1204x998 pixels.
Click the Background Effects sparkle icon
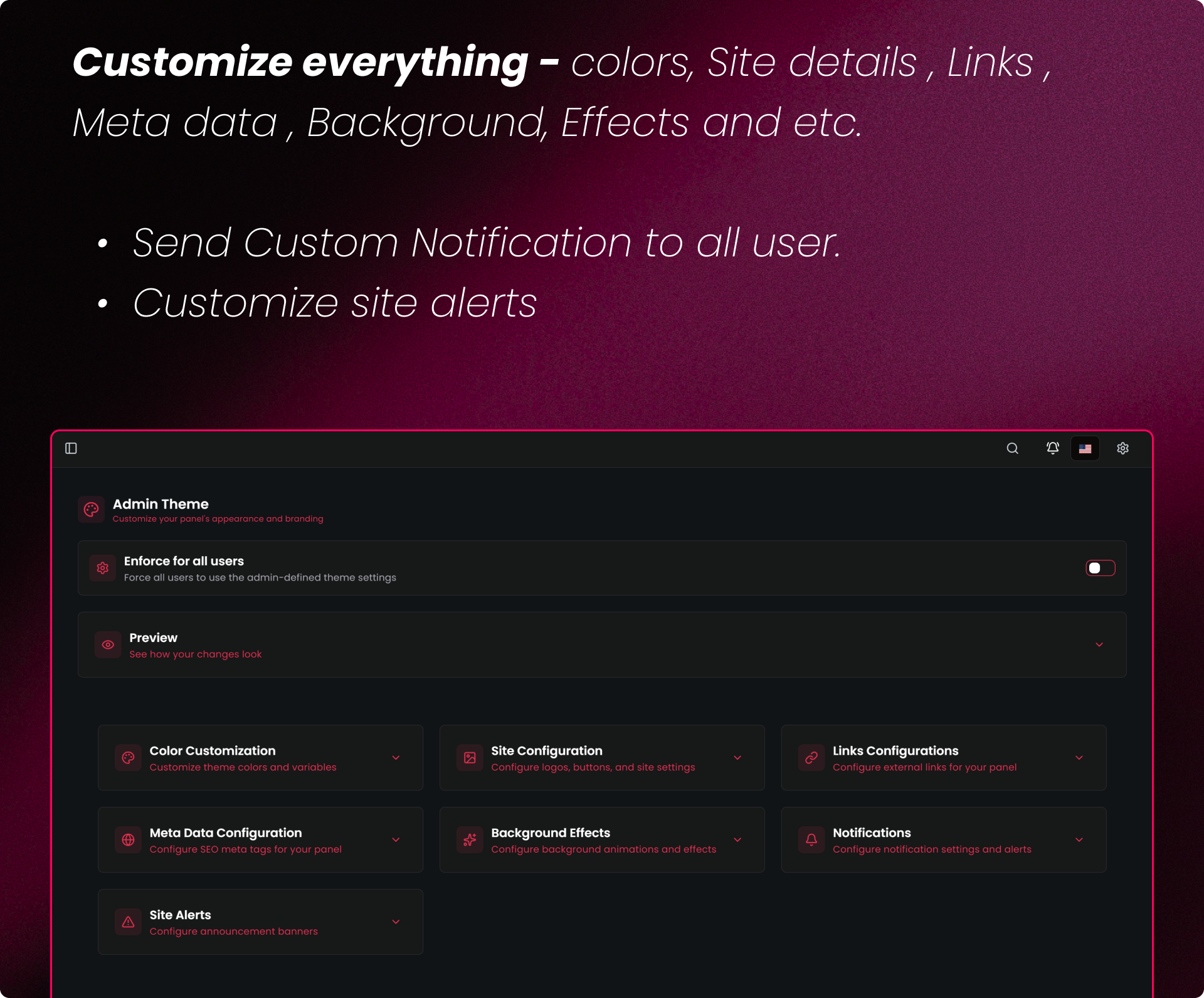pos(470,840)
